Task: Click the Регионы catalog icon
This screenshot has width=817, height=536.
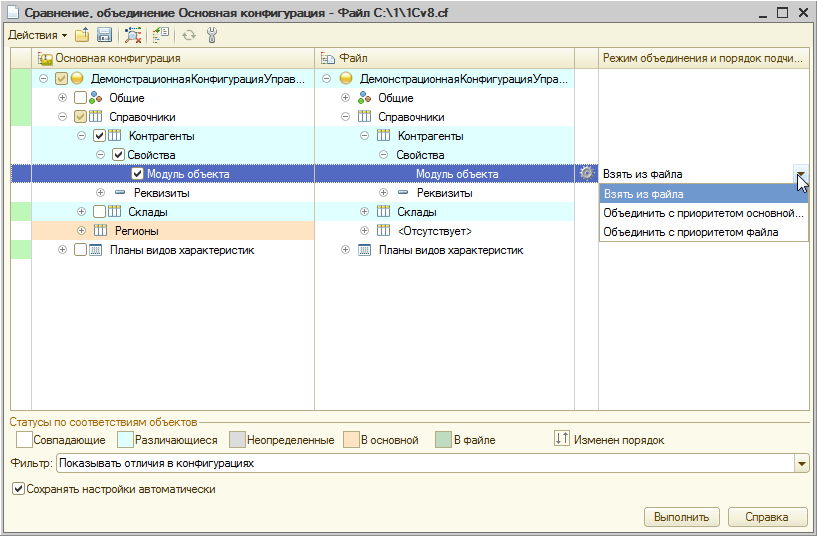Action: point(101,231)
